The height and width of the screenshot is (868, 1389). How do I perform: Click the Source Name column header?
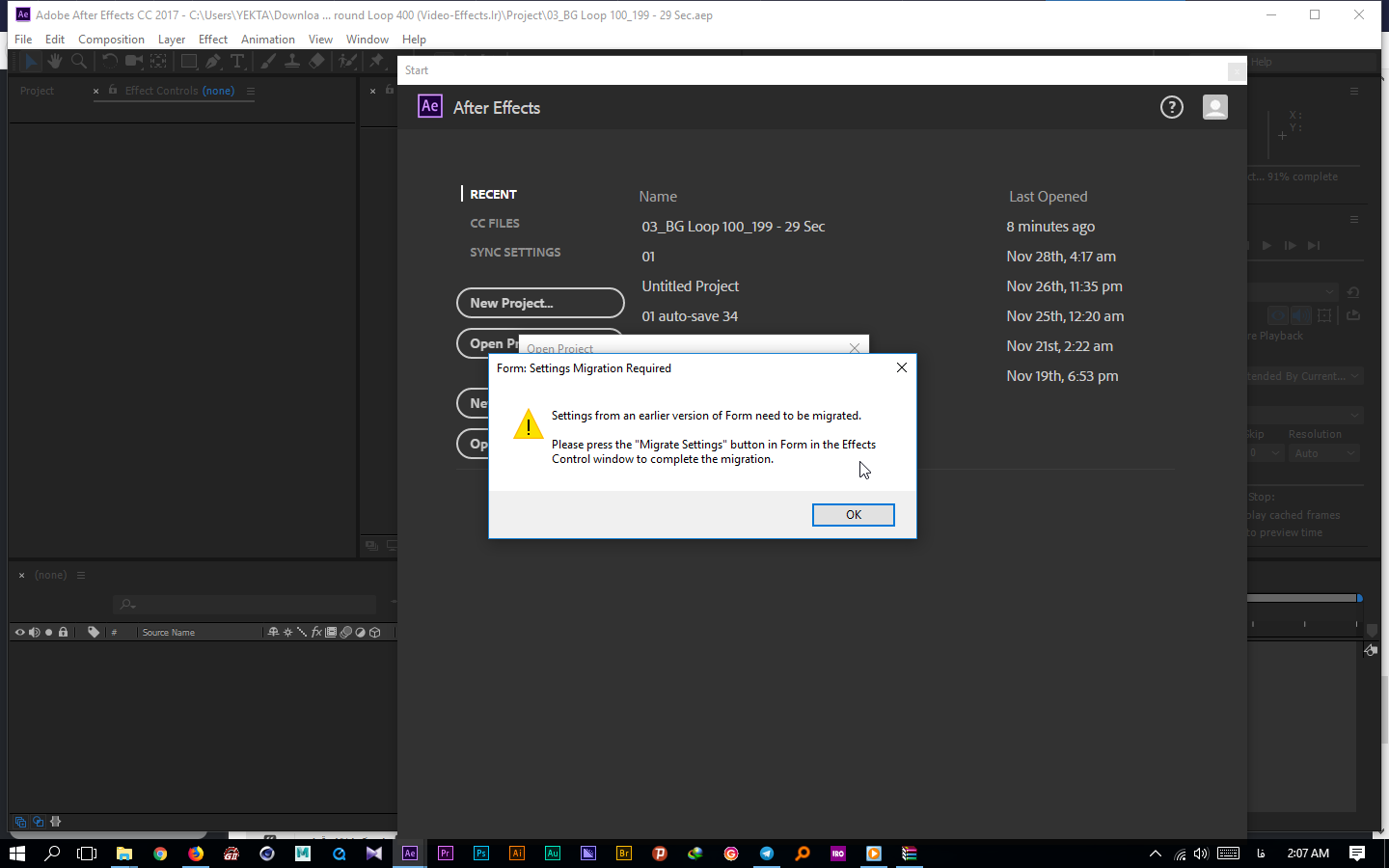point(169,633)
